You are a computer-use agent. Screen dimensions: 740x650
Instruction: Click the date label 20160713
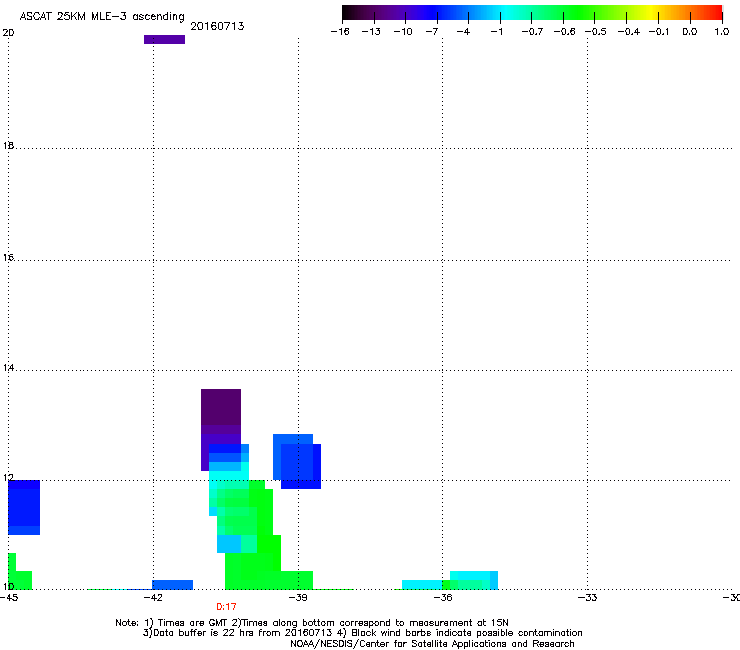217,26
